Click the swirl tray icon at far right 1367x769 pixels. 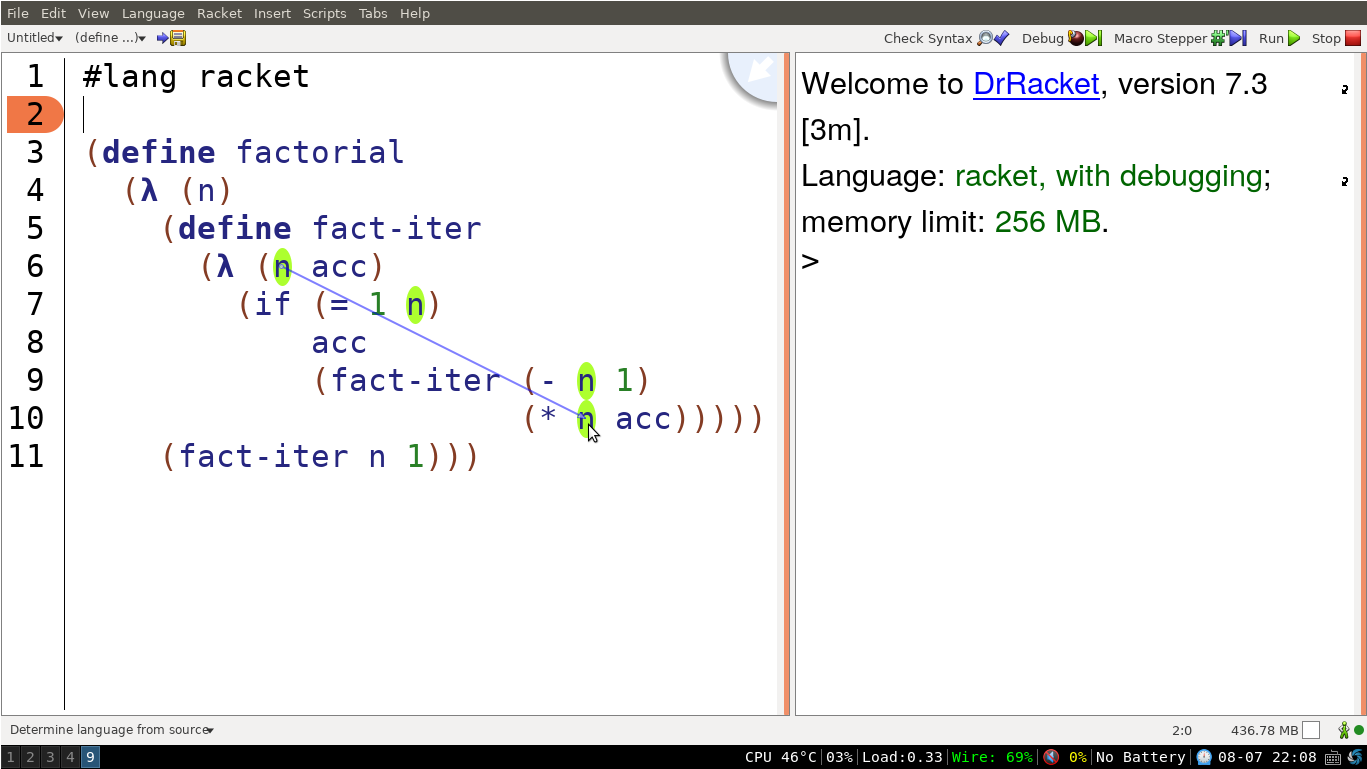pos(1354,757)
